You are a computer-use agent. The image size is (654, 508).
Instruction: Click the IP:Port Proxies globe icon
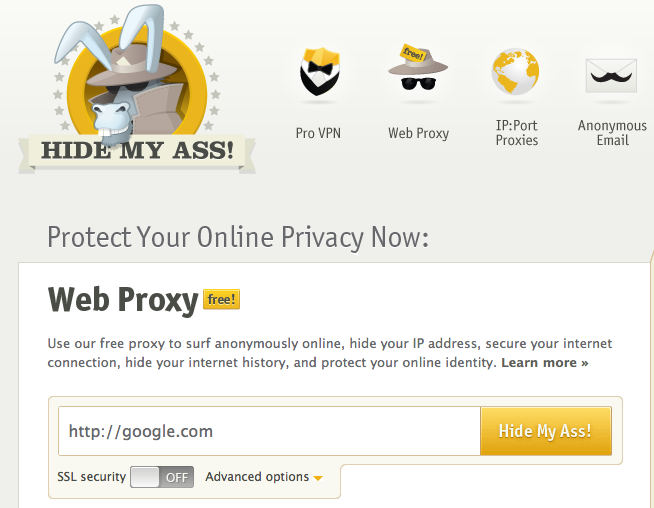point(516,71)
